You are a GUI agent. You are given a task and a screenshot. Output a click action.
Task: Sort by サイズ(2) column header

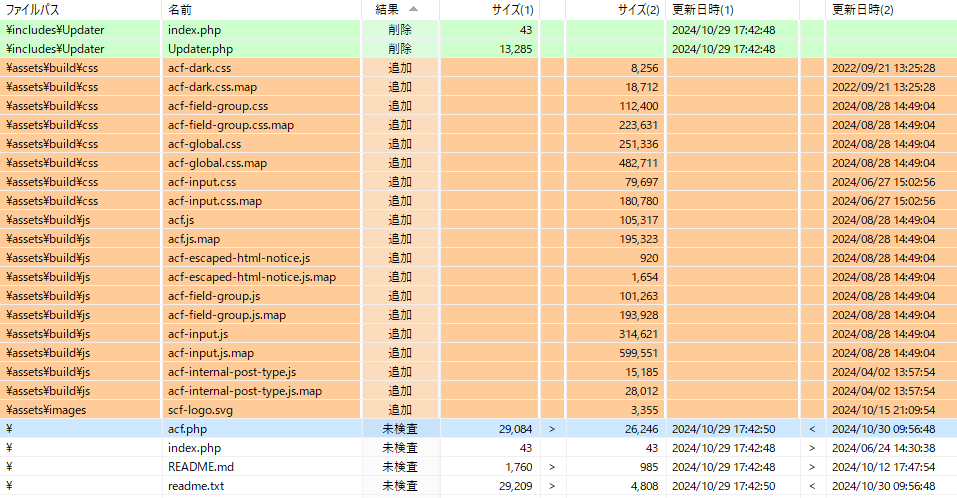(x=638, y=9)
